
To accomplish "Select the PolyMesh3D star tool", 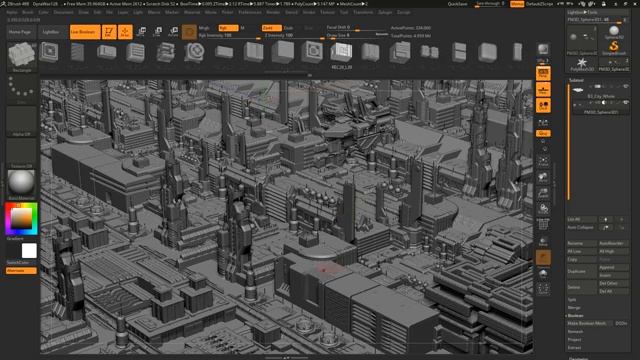I will (582, 64).
